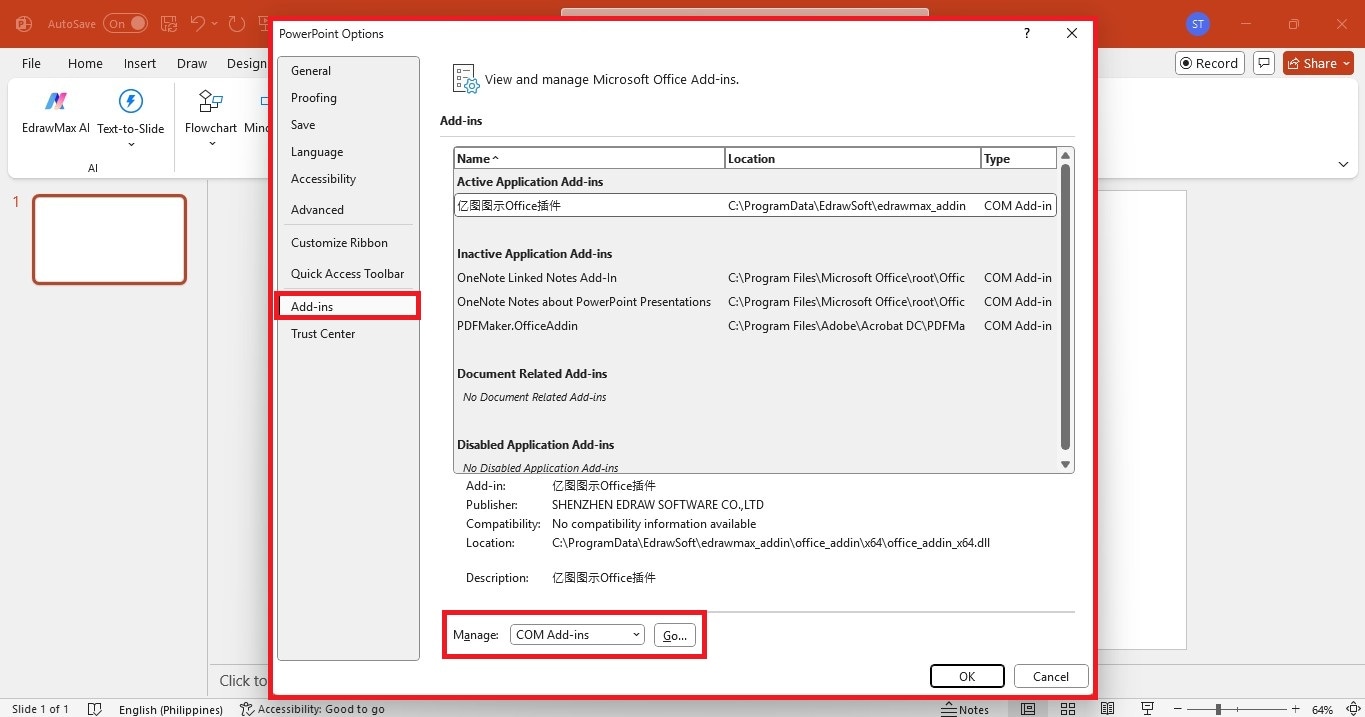Screen dimensions: 1365x717
Task: Undo the last action in the title bar
Action: [x=198, y=23]
